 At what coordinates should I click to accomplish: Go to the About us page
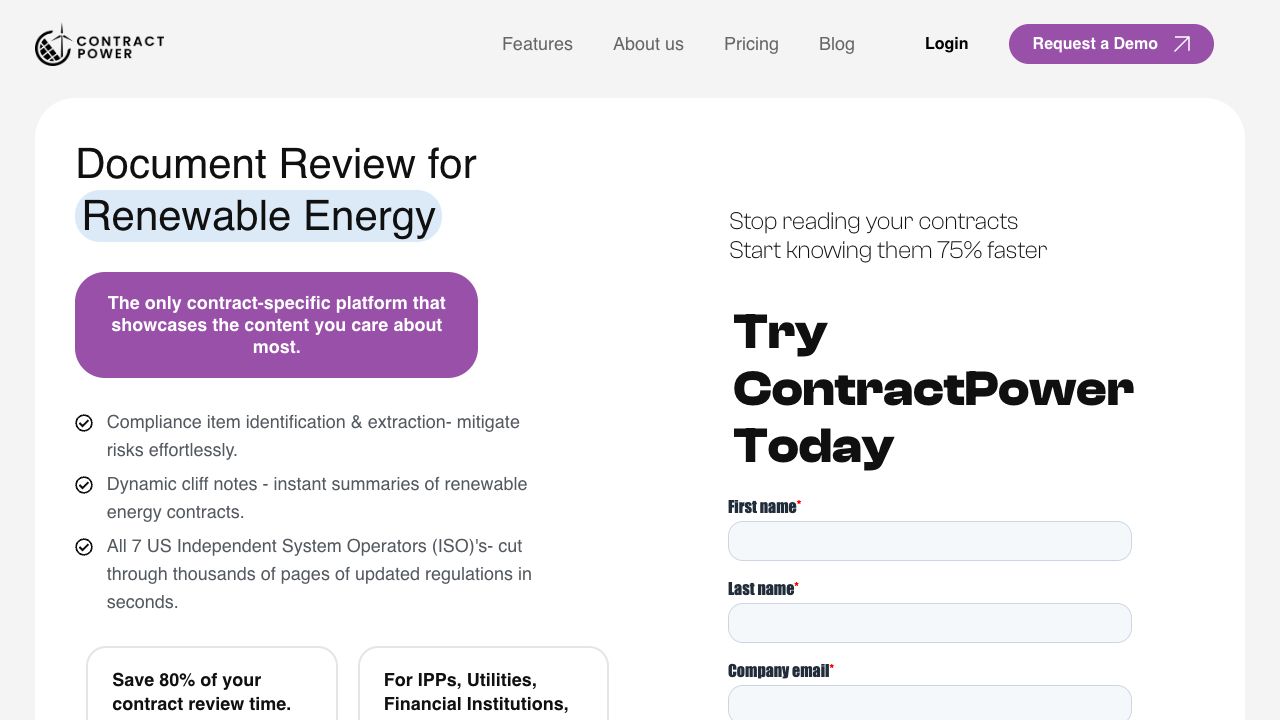[x=648, y=44]
